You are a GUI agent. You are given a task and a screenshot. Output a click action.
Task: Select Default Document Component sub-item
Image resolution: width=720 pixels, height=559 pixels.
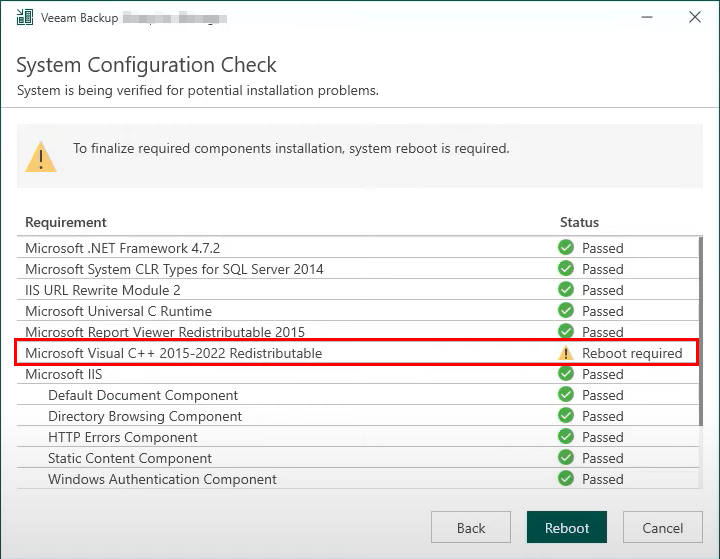[x=358, y=395]
